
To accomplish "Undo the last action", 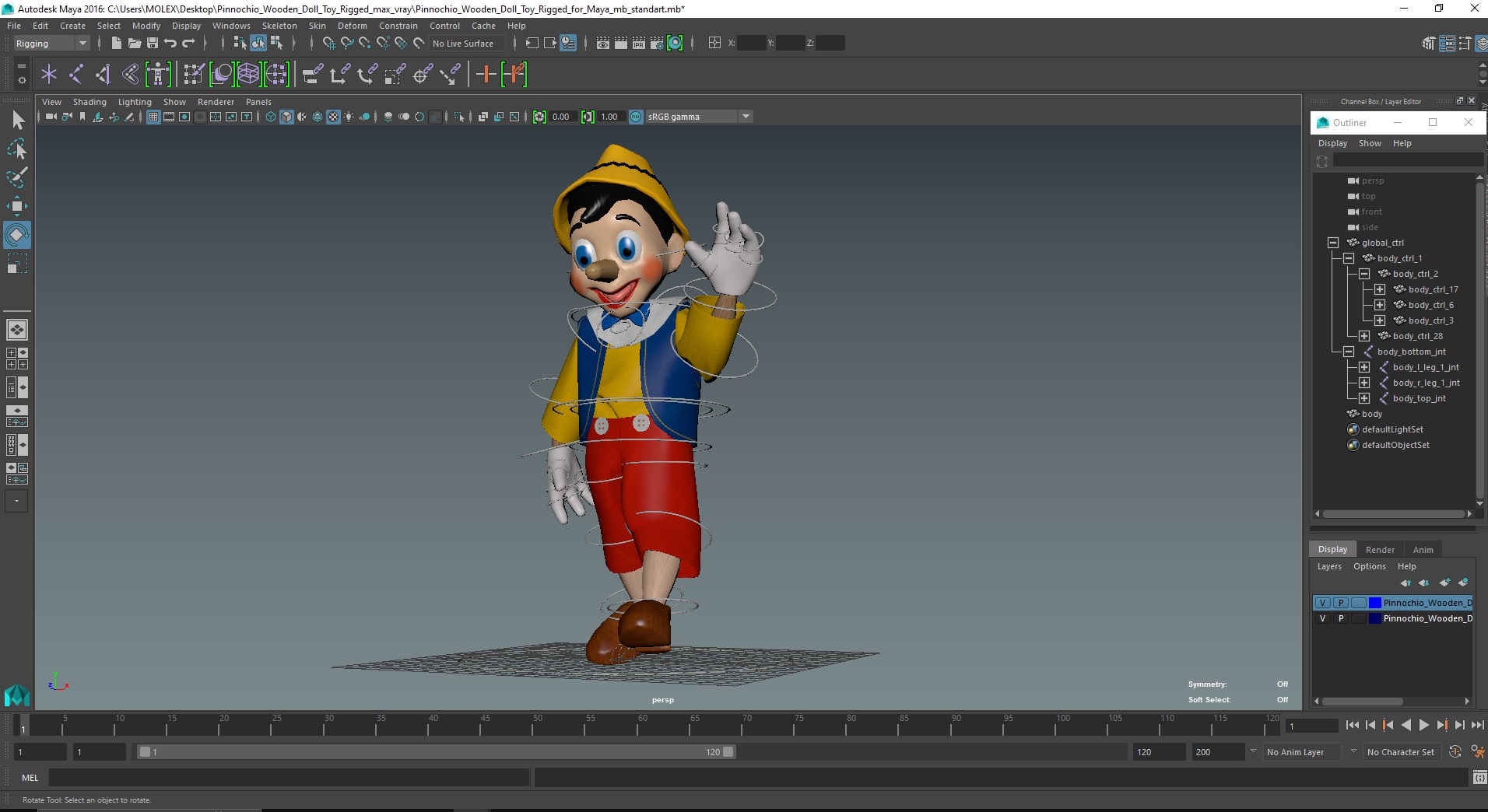I will (170, 44).
